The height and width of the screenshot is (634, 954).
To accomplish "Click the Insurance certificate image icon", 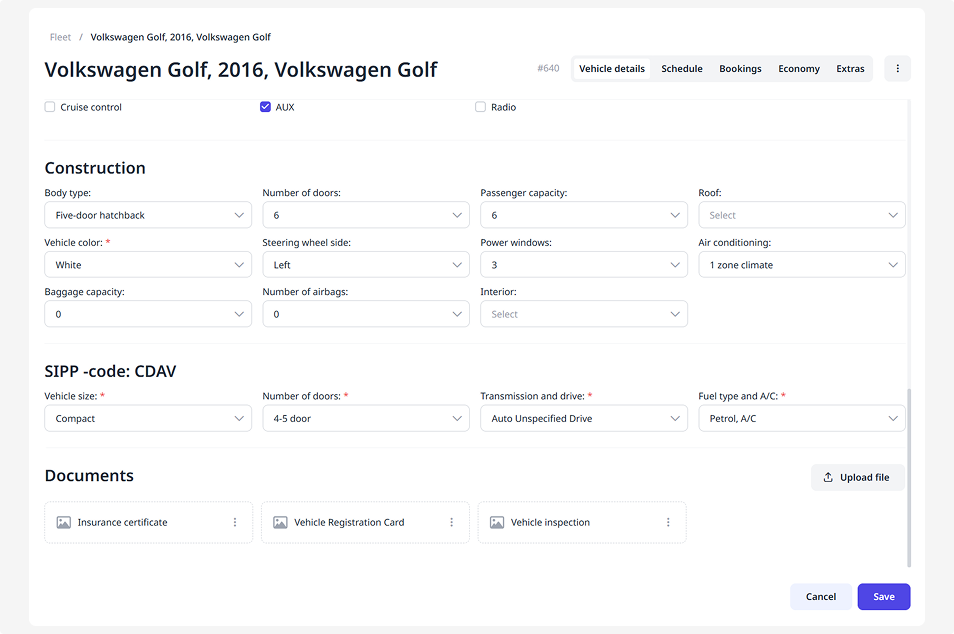I will (64, 522).
